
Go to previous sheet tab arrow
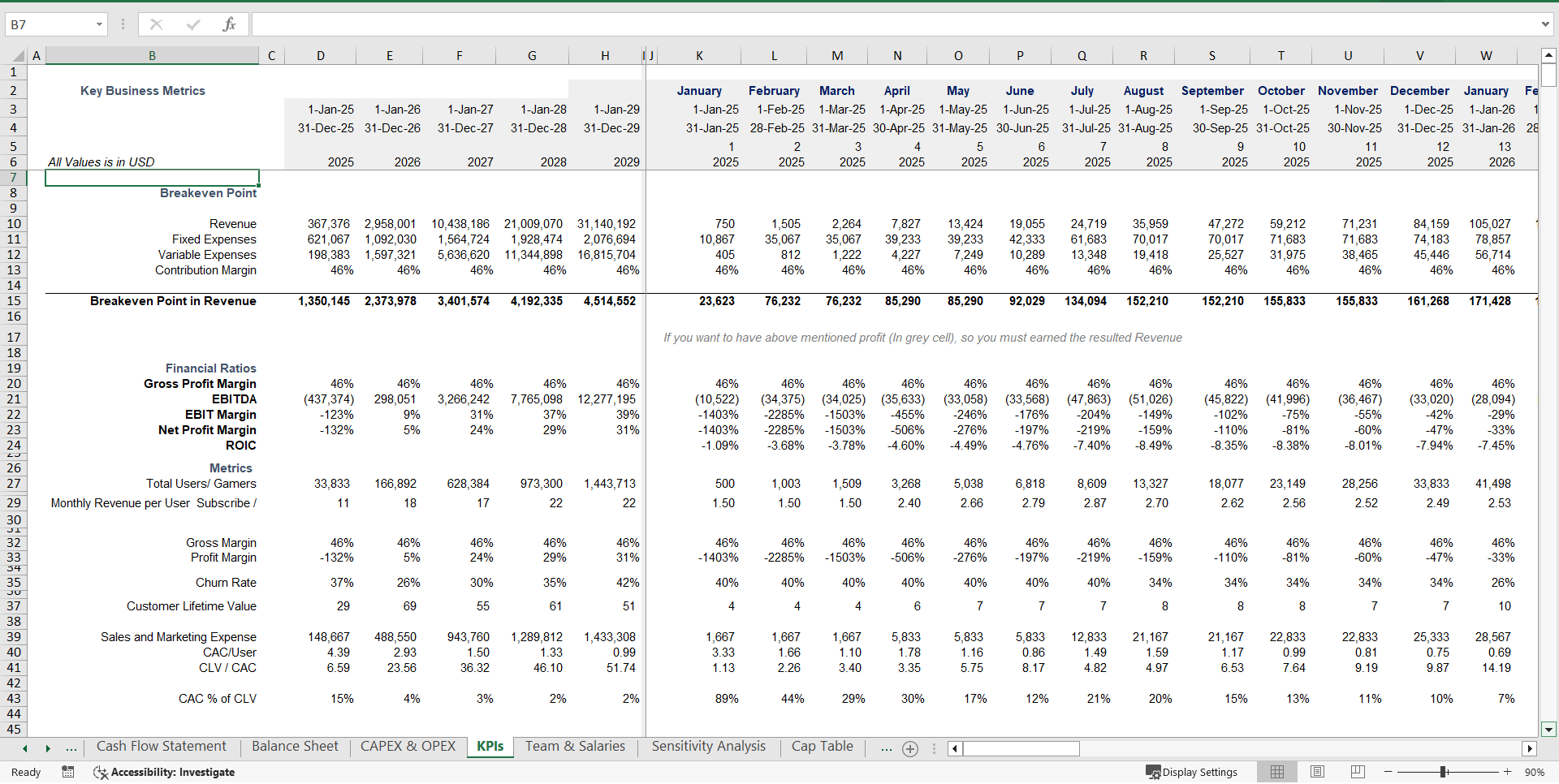(x=25, y=748)
